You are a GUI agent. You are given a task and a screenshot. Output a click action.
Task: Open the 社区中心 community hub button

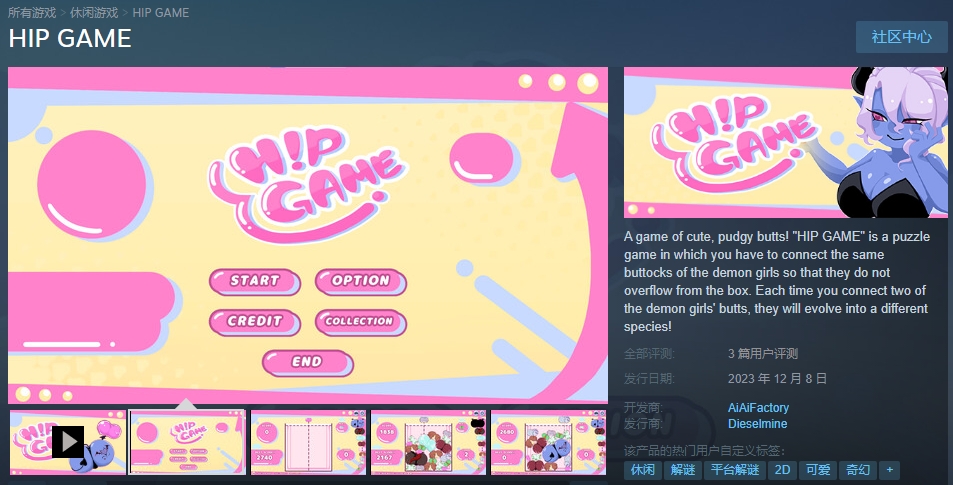[x=901, y=37]
